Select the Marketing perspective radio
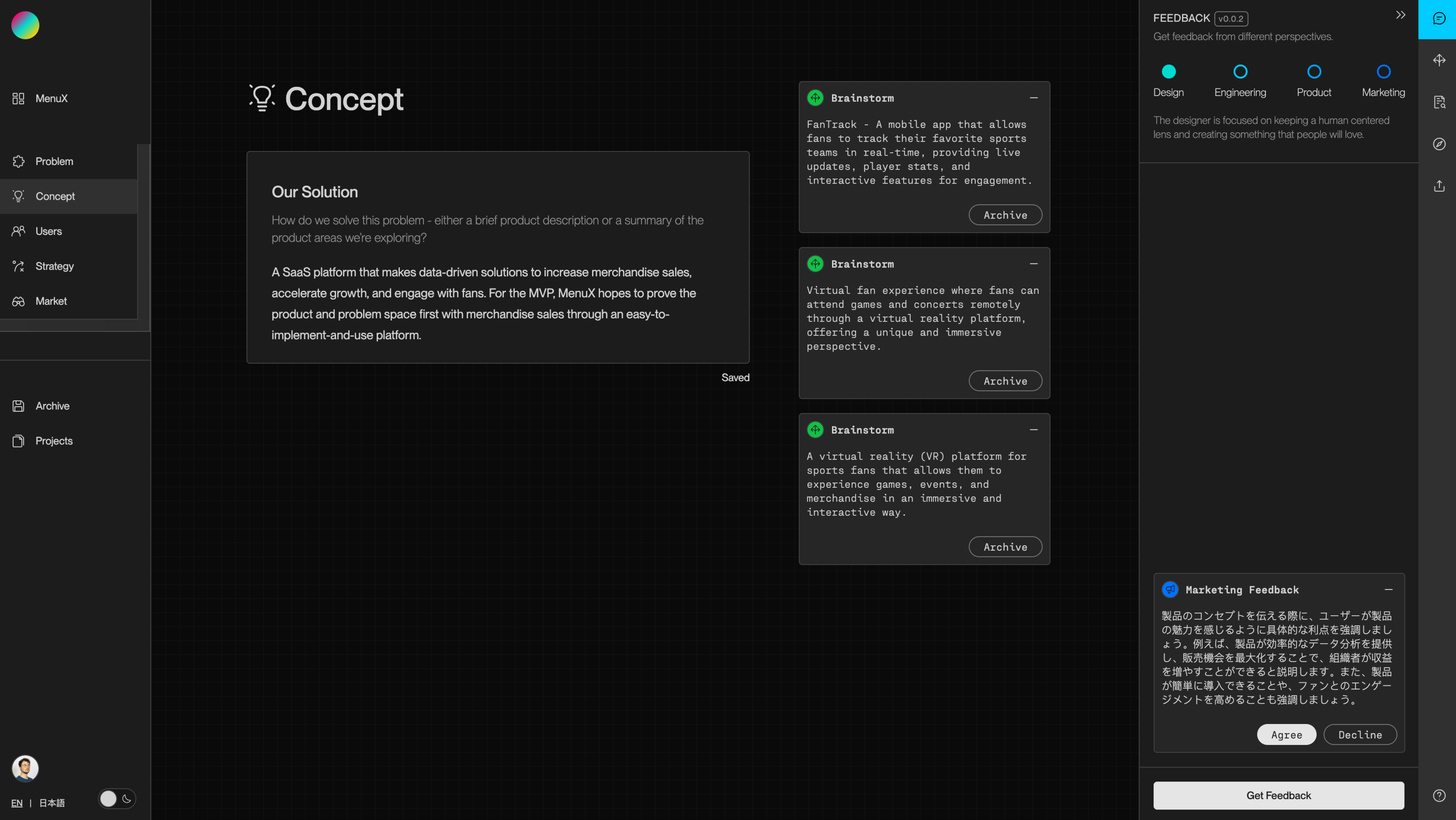The image size is (1456, 820). pyautogui.click(x=1384, y=72)
